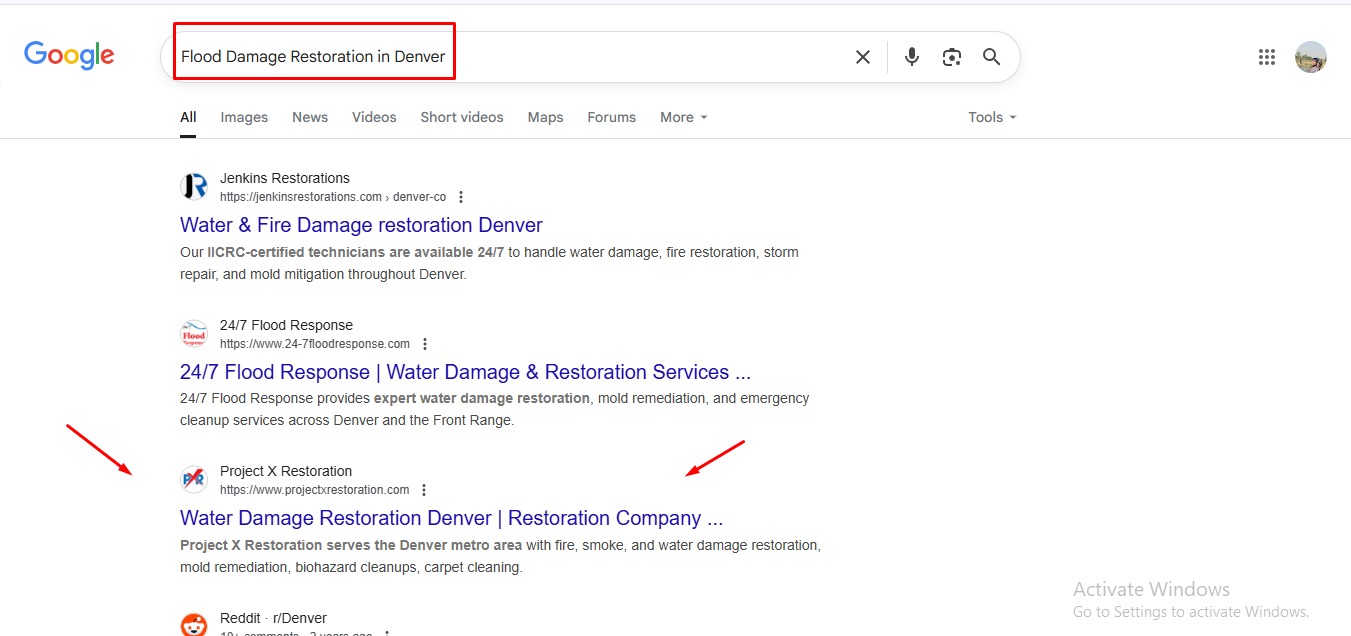The height and width of the screenshot is (636, 1351).
Task: Open three-dot menu for 24/7 Flood Response
Action: pos(425,344)
